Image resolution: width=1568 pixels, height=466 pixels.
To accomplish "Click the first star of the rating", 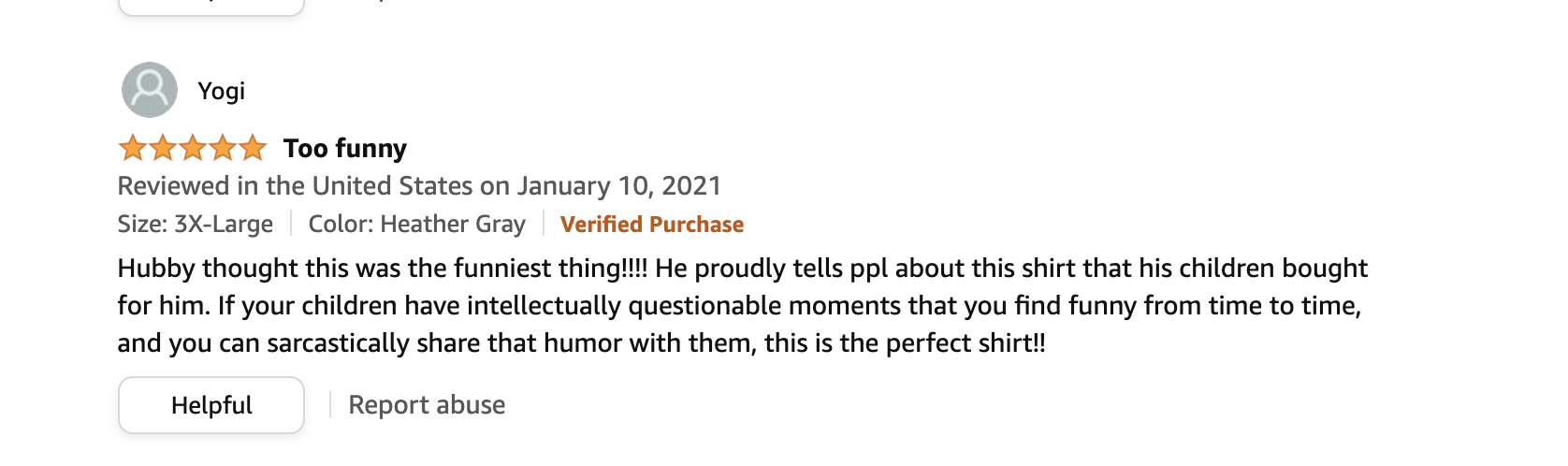I will pyautogui.click(x=132, y=148).
